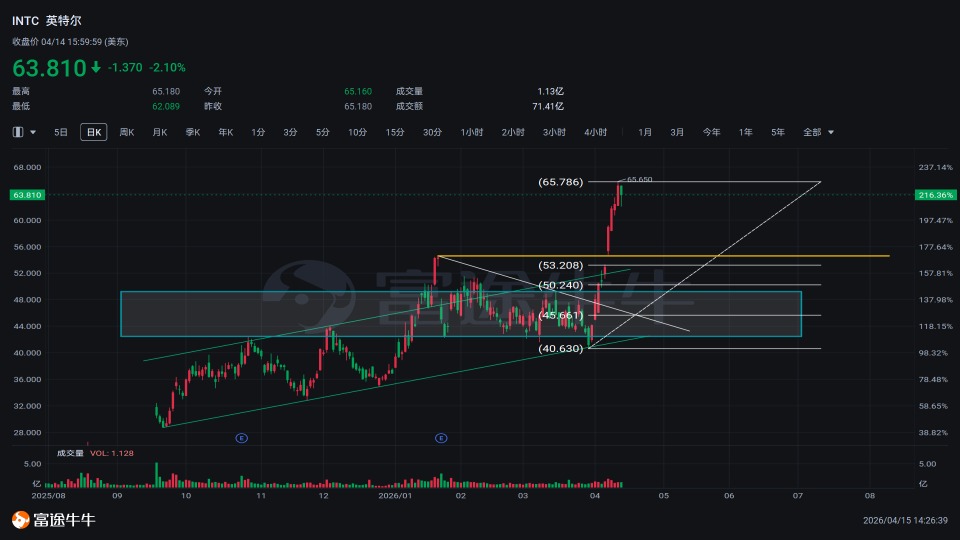Click the (40.630) Fibonacci level label

pyautogui.click(x=561, y=348)
